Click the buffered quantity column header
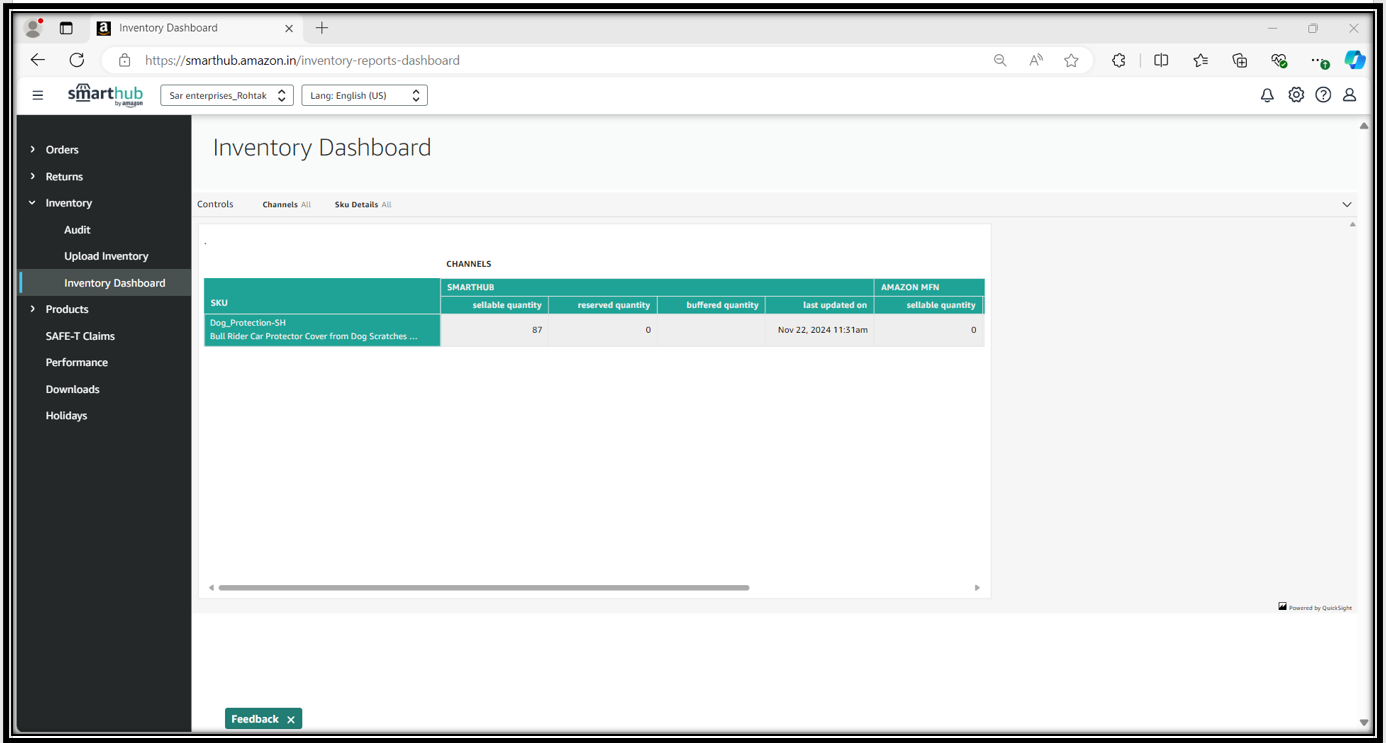 tap(711, 305)
